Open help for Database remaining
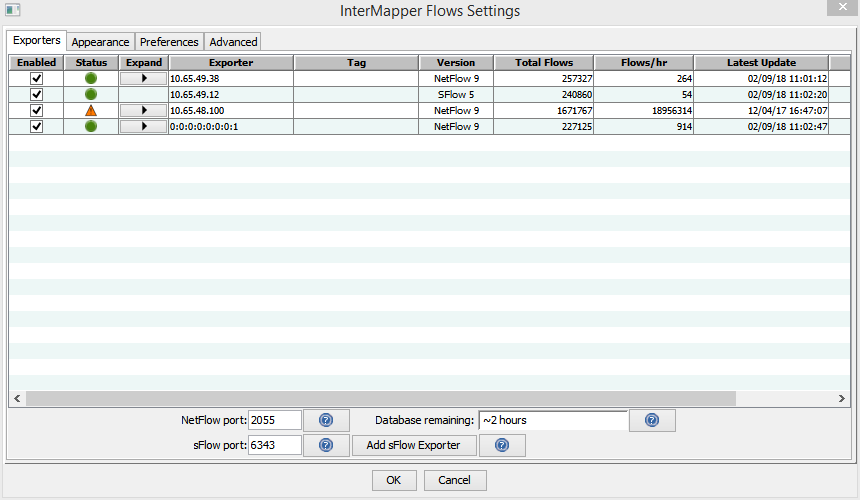This screenshot has height=500, width=860. coord(652,421)
